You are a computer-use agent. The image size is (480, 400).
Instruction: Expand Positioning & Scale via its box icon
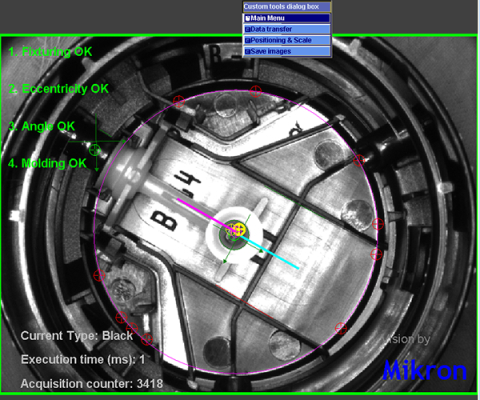click(x=247, y=40)
